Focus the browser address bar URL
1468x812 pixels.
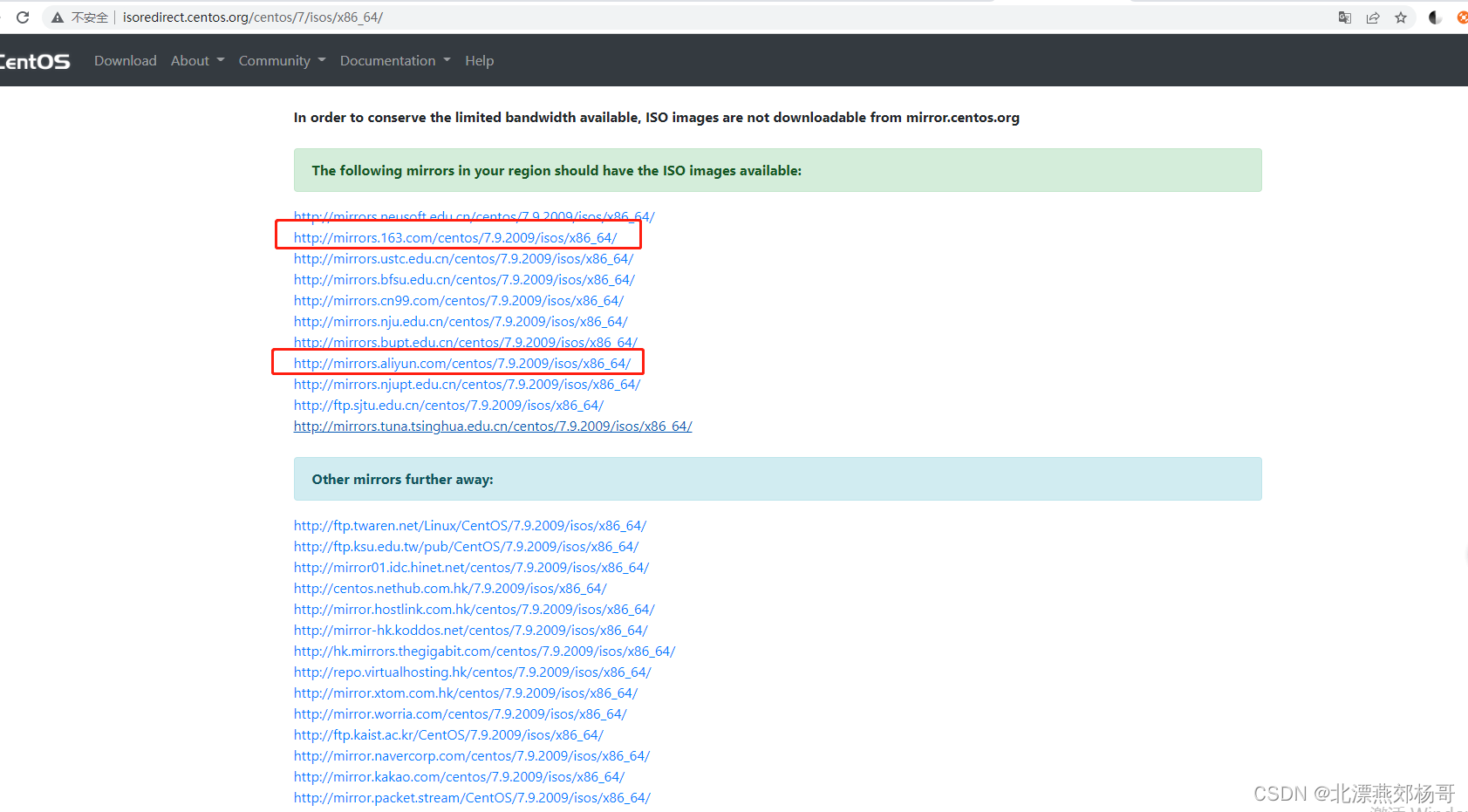tap(253, 17)
